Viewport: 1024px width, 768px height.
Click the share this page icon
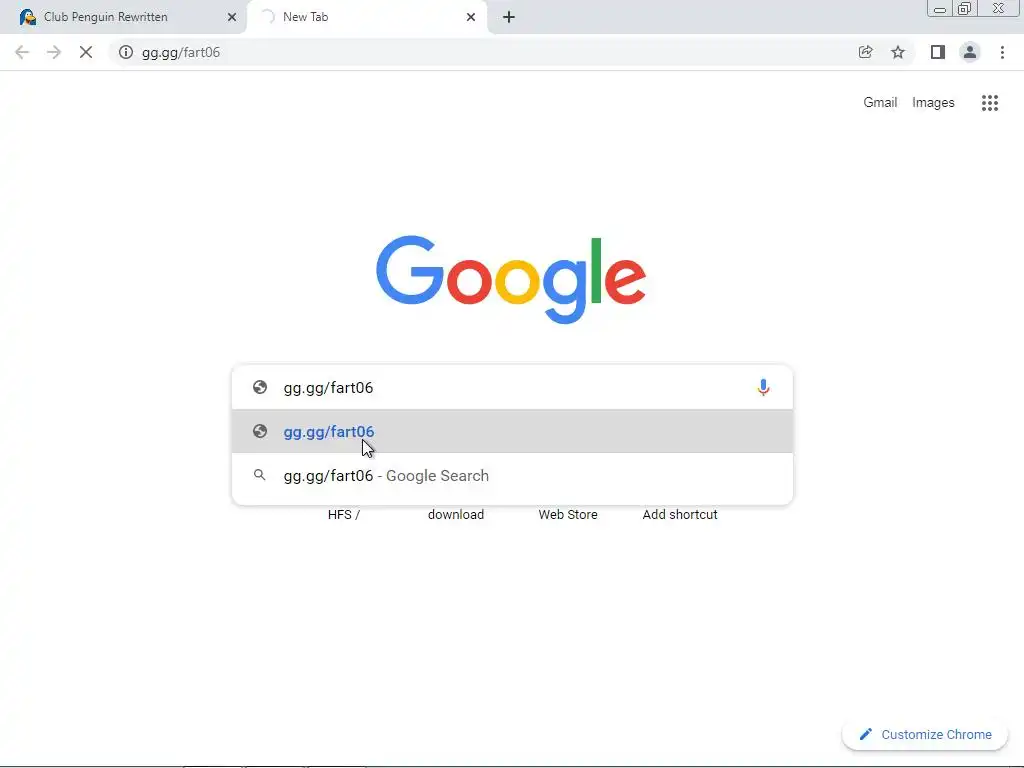click(865, 52)
